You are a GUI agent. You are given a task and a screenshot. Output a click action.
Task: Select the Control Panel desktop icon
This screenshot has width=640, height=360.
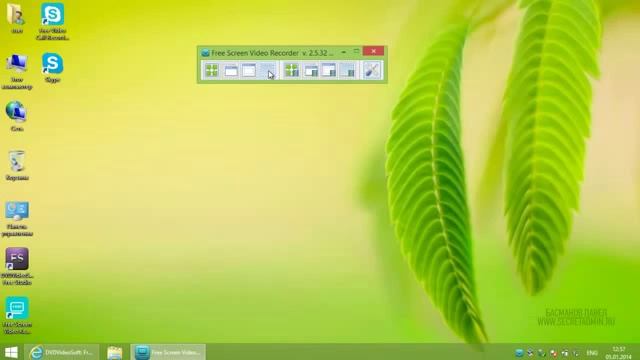tap(17, 219)
